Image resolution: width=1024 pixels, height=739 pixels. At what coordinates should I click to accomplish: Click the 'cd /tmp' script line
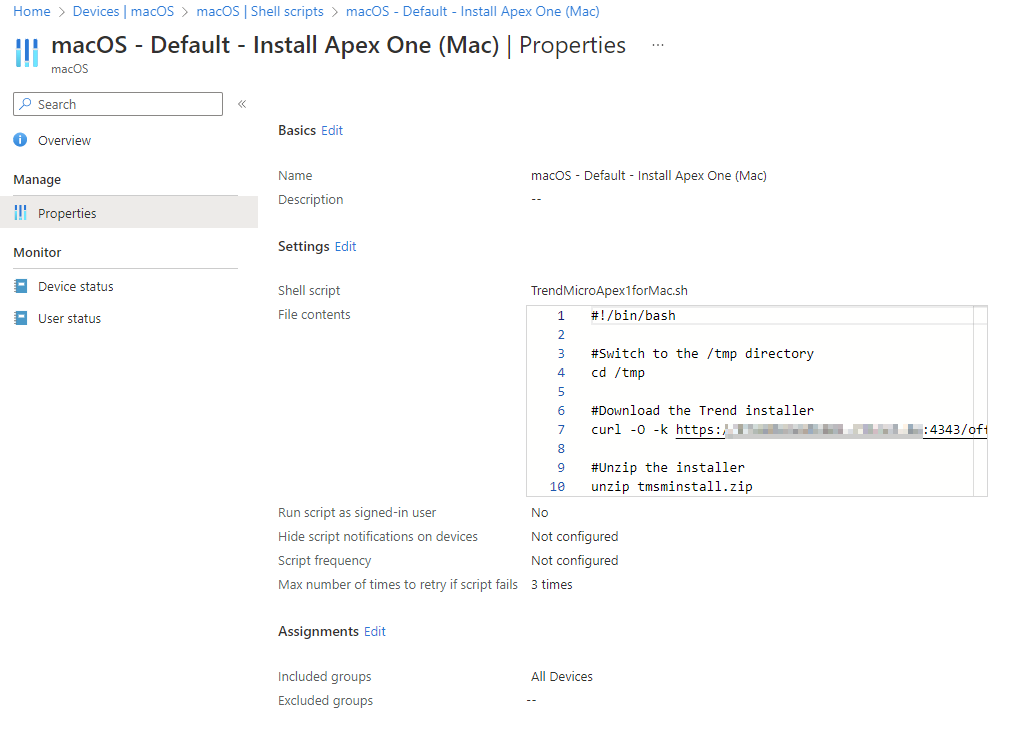coord(618,373)
